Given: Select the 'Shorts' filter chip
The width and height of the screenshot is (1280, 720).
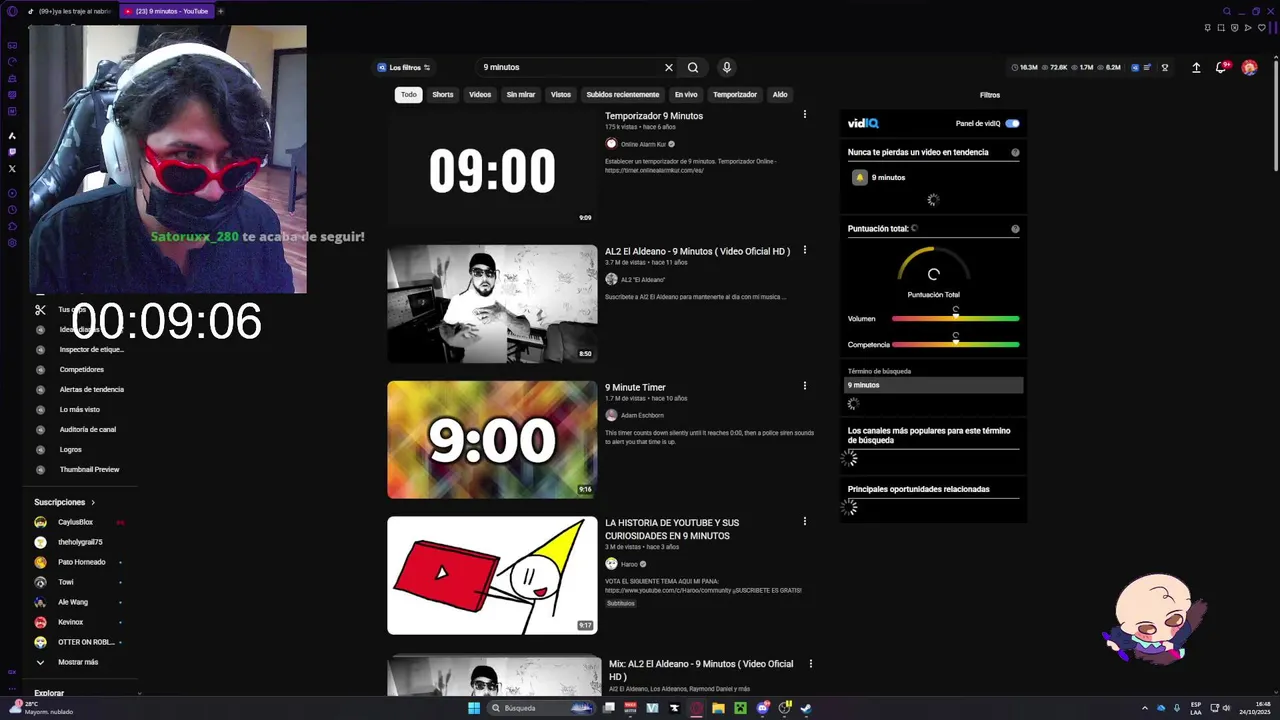Looking at the screenshot, I should 443,95.
